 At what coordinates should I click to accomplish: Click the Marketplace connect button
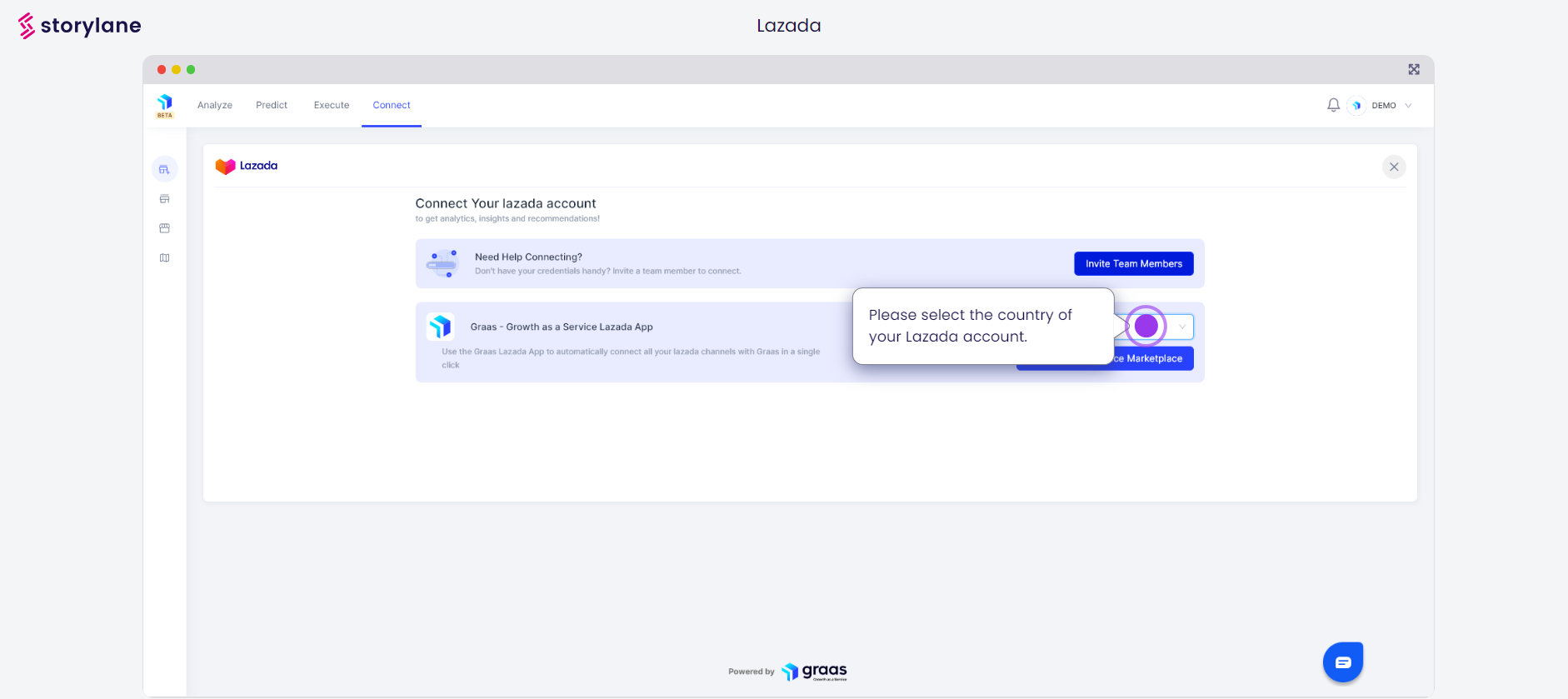coord(1154,358)
